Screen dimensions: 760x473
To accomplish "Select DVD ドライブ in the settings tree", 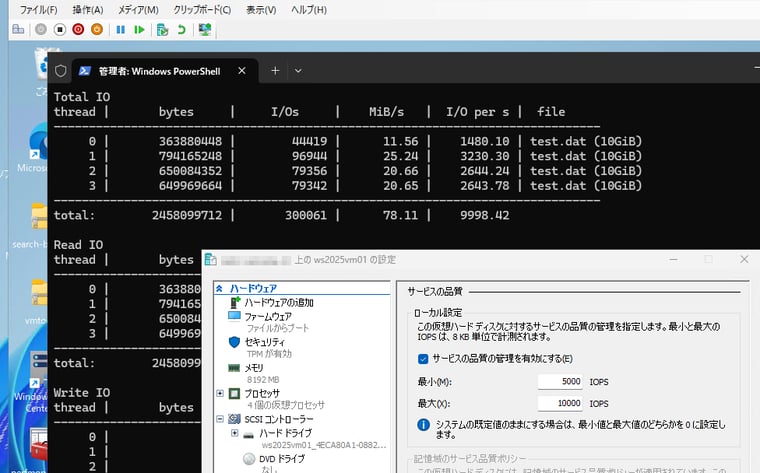I will pos(282,459).
